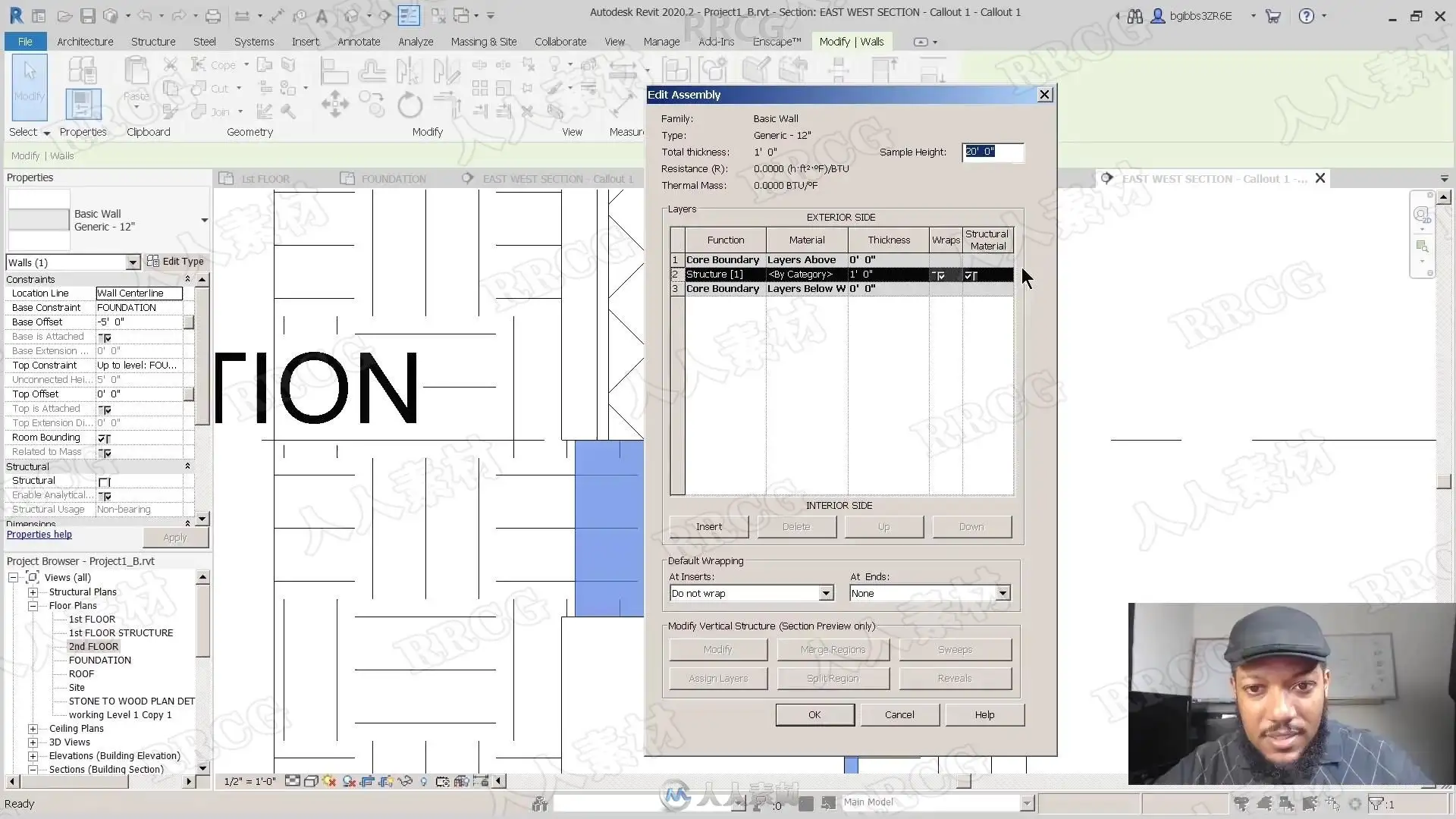
Task: Select the Mirror Pick Axis icon
Action: (x=409, y=71)
